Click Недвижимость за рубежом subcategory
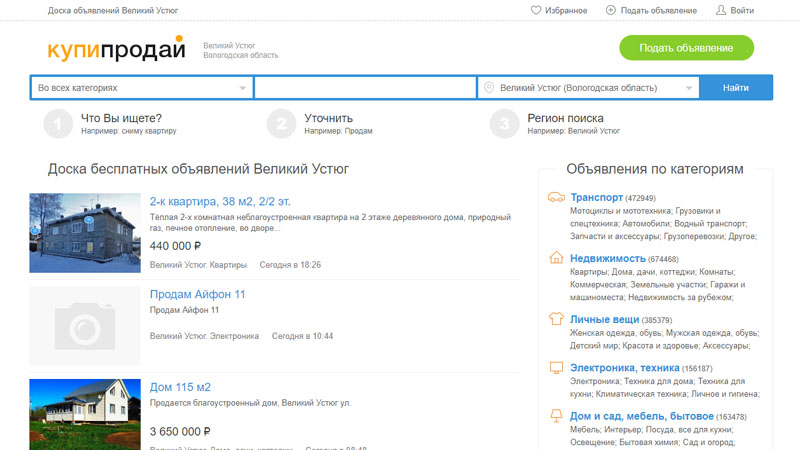 (680, 297)
